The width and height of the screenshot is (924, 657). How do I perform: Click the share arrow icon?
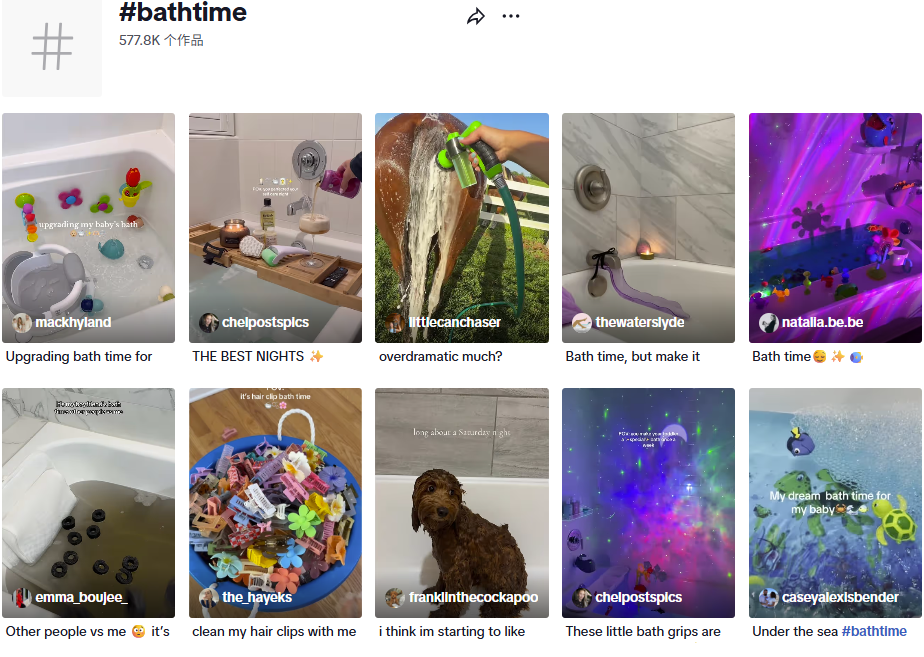(x=476, y=16)
